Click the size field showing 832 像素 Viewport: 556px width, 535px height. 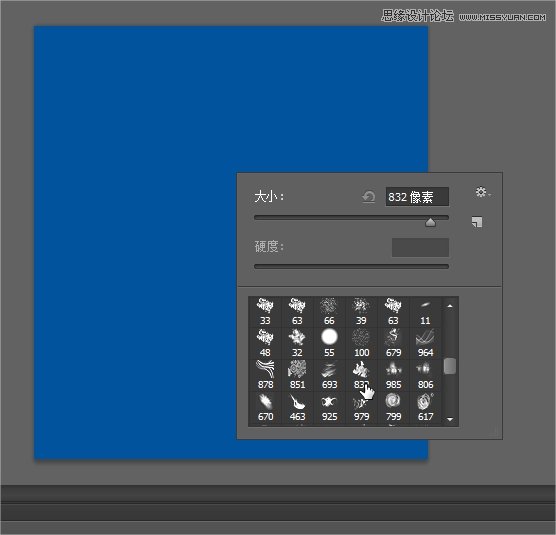(x=417, y=197)
